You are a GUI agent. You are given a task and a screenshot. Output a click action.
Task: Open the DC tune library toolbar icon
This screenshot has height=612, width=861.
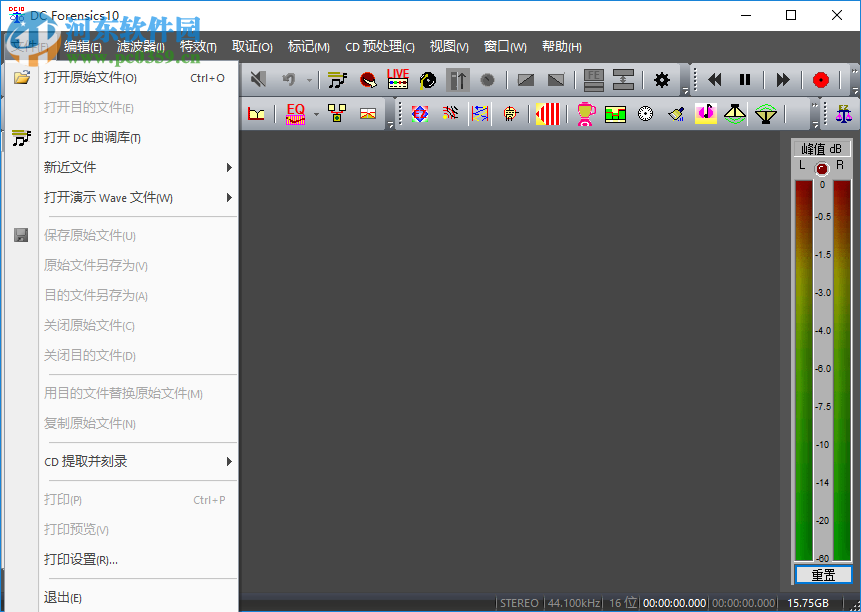click(337, 80)
